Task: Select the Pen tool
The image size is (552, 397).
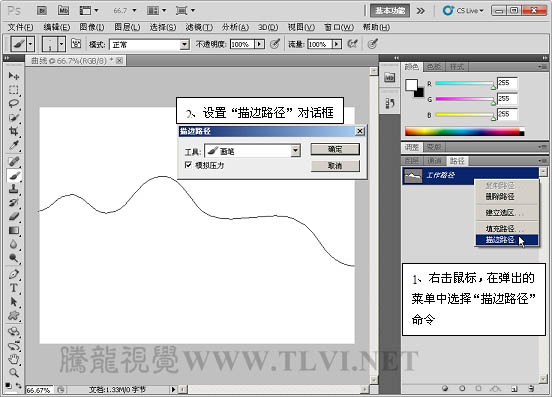Action: pos(14,274)
